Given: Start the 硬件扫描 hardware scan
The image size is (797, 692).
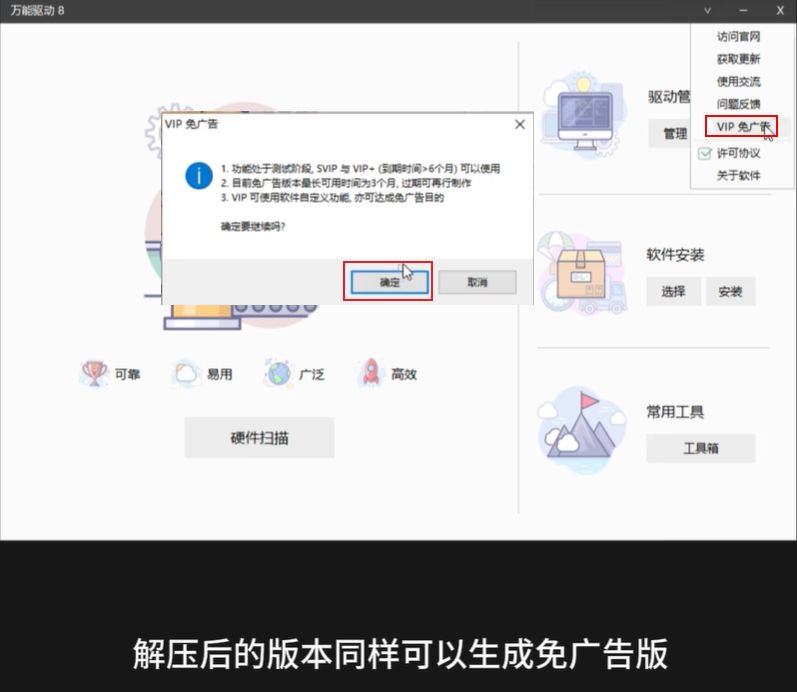Looking at the screenshot, I should pos(259,438).
